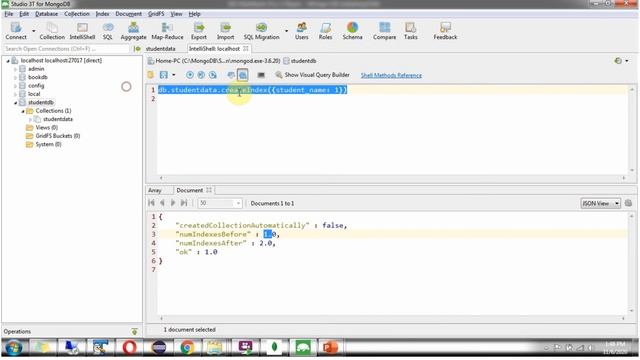Viewport: 640px width, 360px height.
Task: Open the Roles manager
Action: (325, 31)
